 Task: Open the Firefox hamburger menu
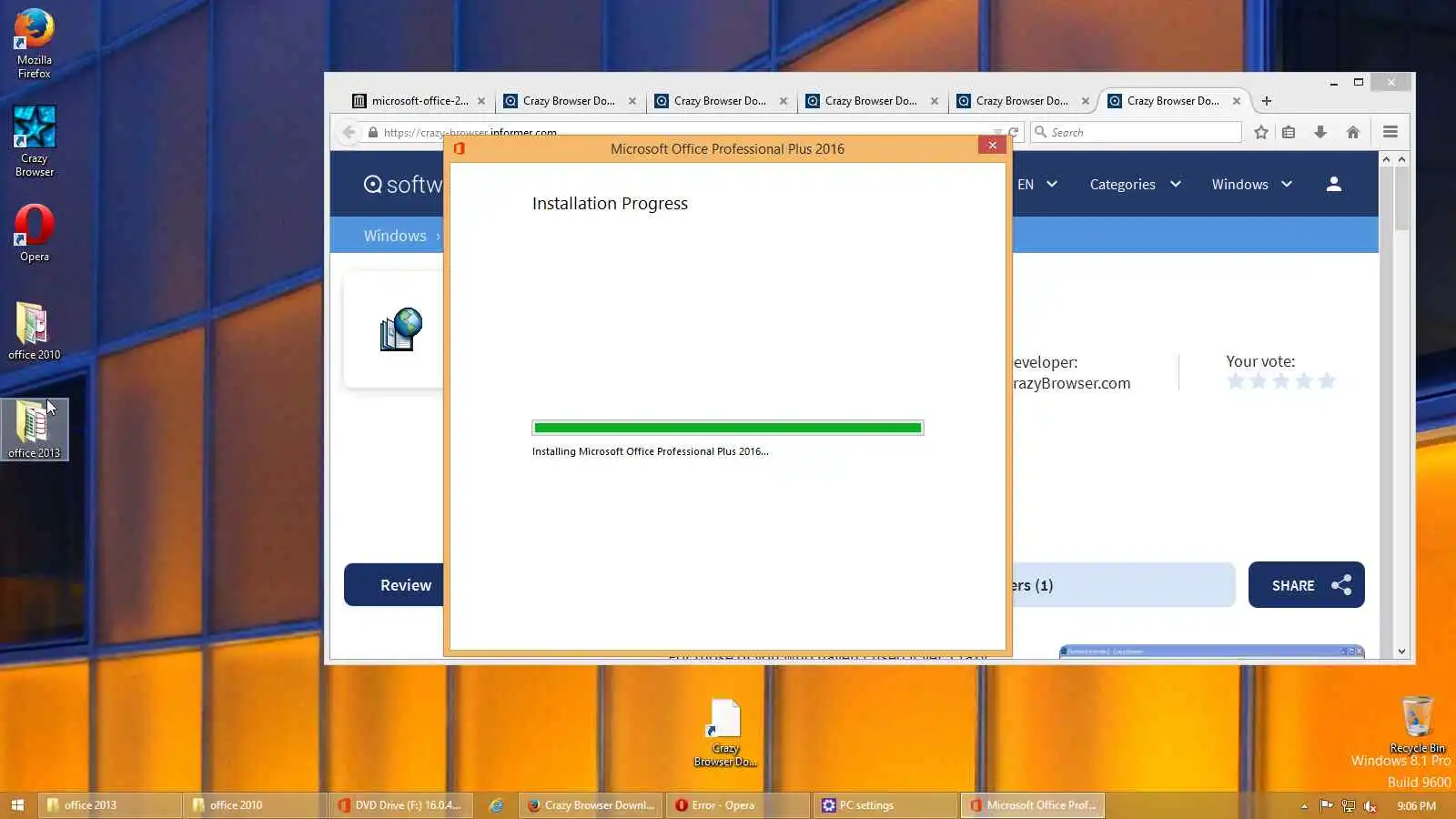[x=1390, y=132]
